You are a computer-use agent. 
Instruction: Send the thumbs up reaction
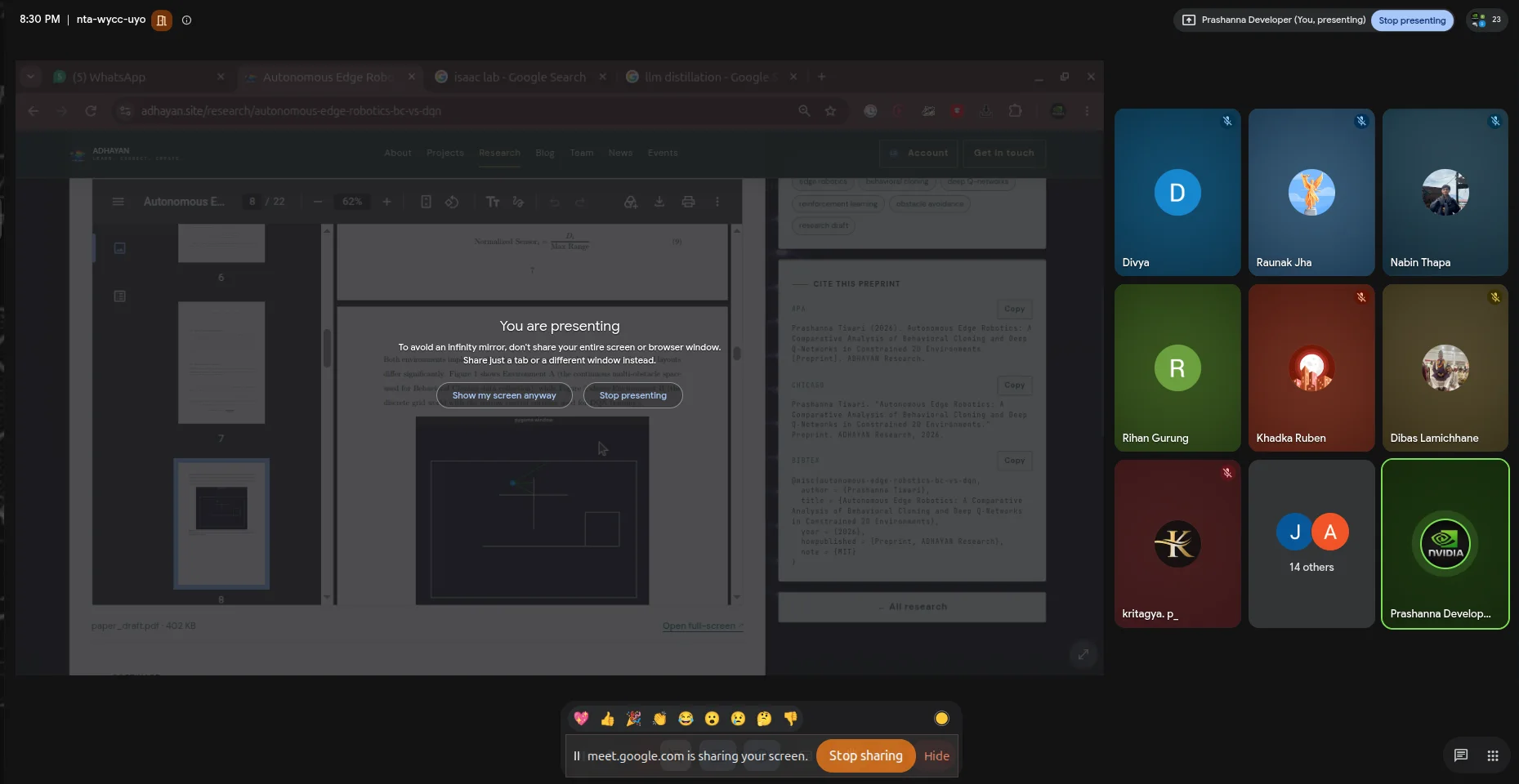tap(607, 719)
